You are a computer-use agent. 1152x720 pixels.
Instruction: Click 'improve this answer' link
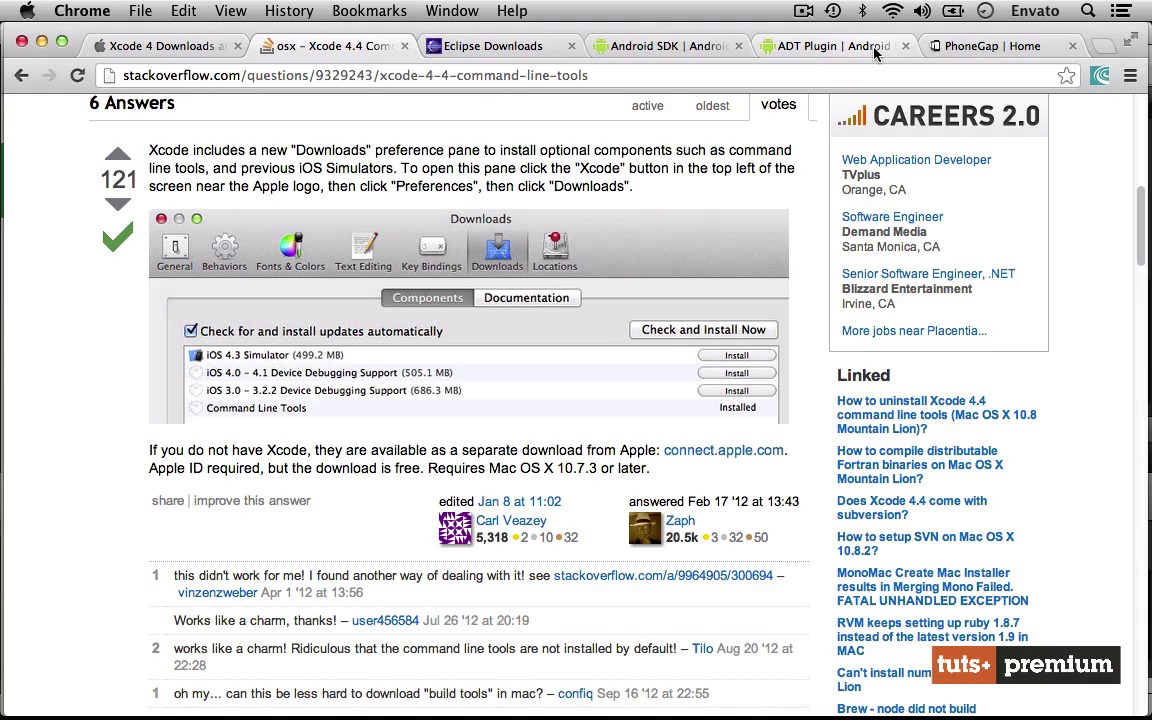click(252, 500)
